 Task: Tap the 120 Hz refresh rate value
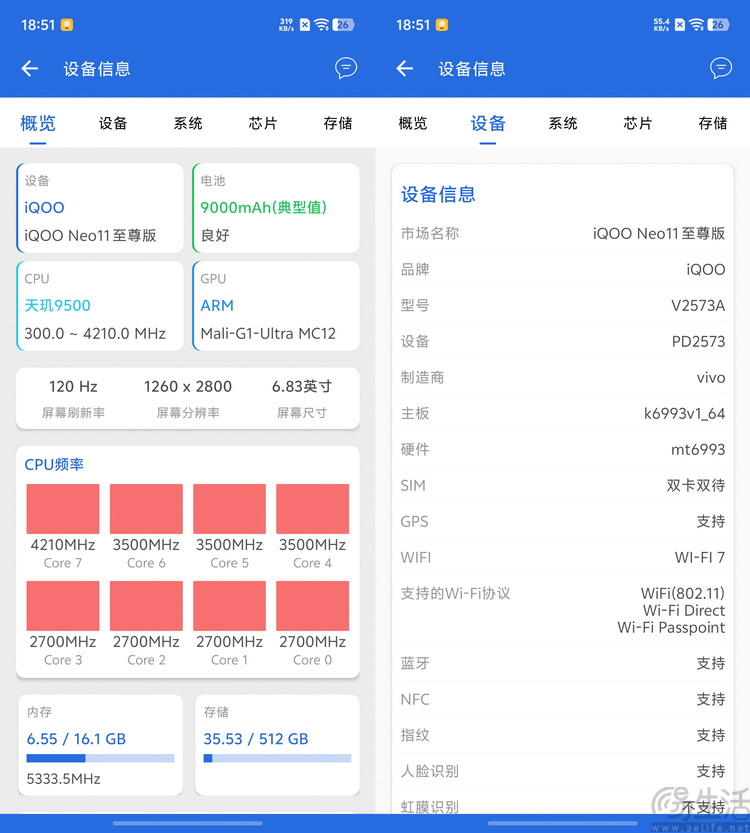pyautogui.click(x=73, y=386)
